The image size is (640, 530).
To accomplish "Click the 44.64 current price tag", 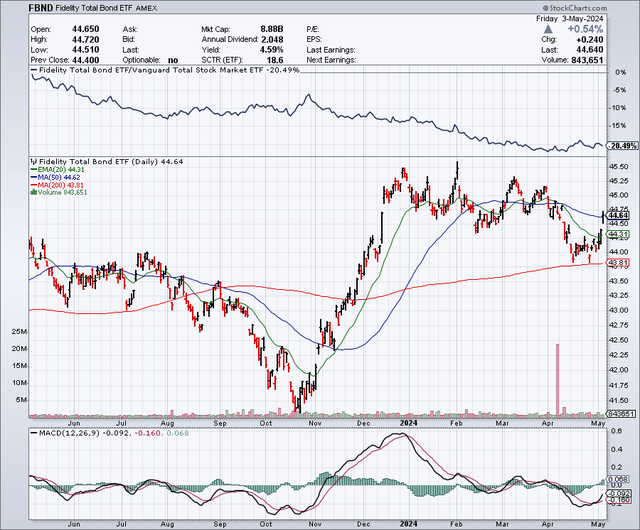I will (x=618, y=216).
